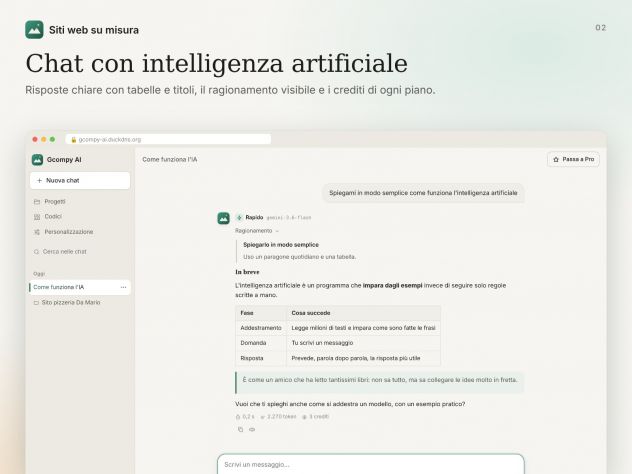Viewport: 632px width, 474px height.
Task: Click the icon right of the copy icon
Action: pyautogui.click(x=252, y=430)
